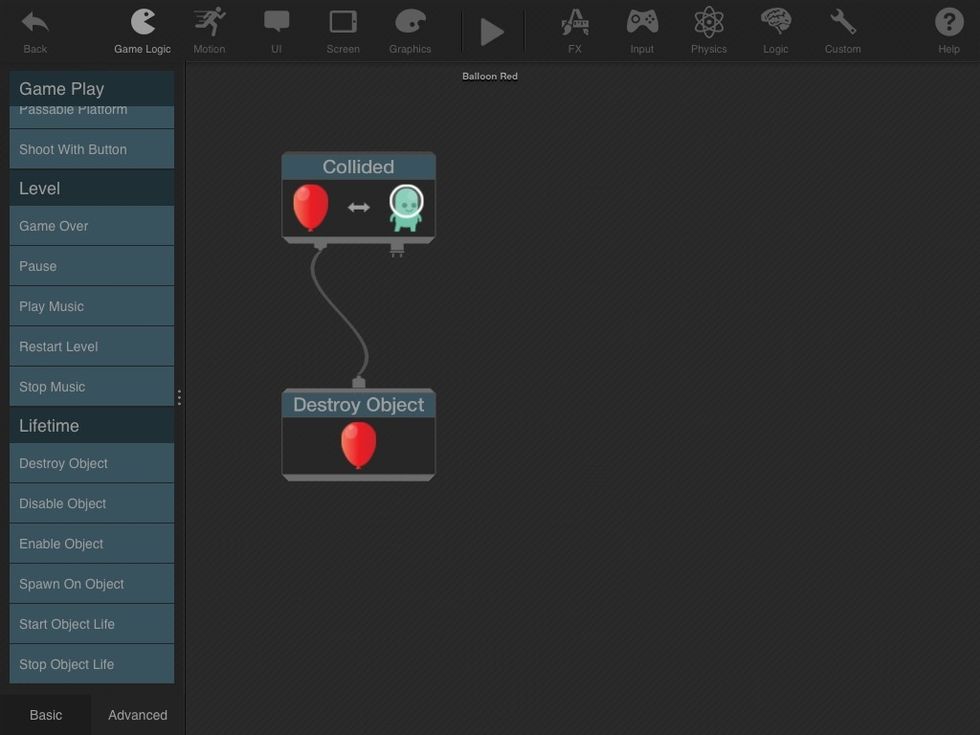Open the Motion running-man category

209,23
